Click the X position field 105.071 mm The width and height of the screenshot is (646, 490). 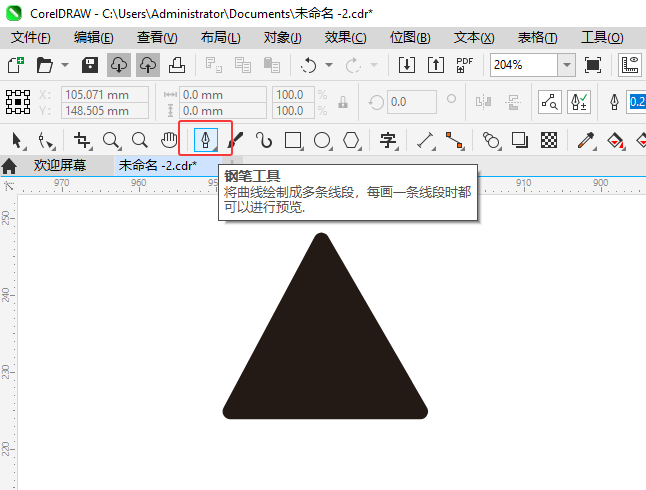[105, 95]
